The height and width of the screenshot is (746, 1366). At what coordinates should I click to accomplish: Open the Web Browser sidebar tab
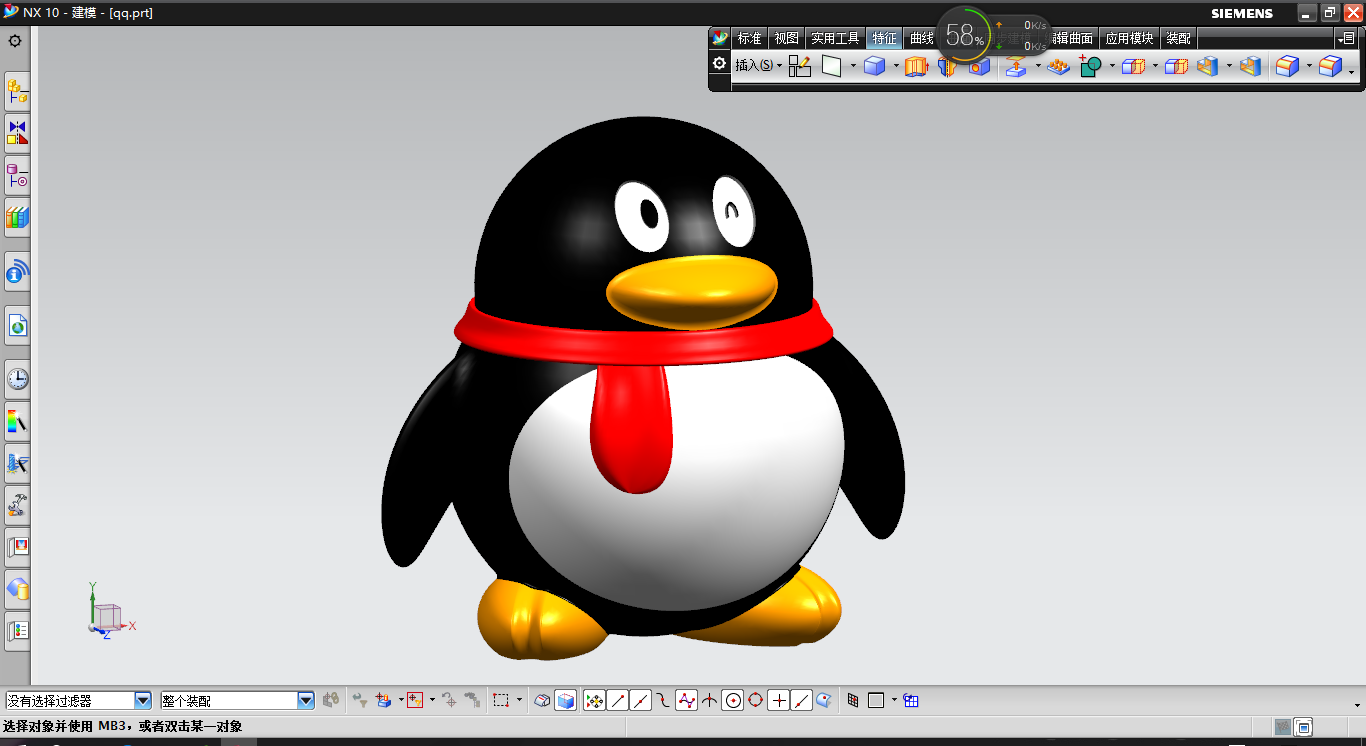coord(17,325)
